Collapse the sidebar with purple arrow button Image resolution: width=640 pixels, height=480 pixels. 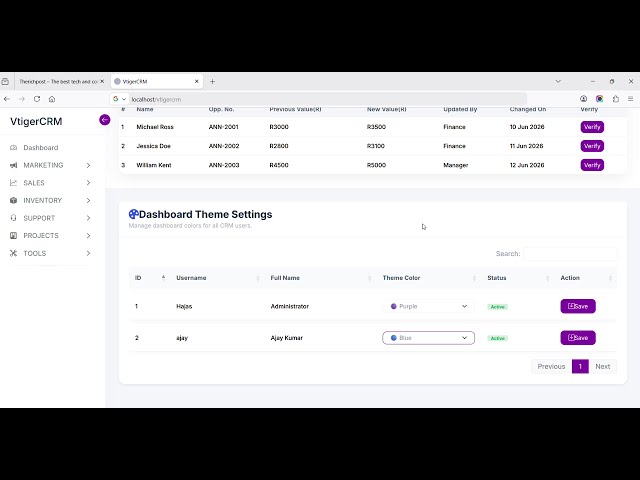coord(104,120)
